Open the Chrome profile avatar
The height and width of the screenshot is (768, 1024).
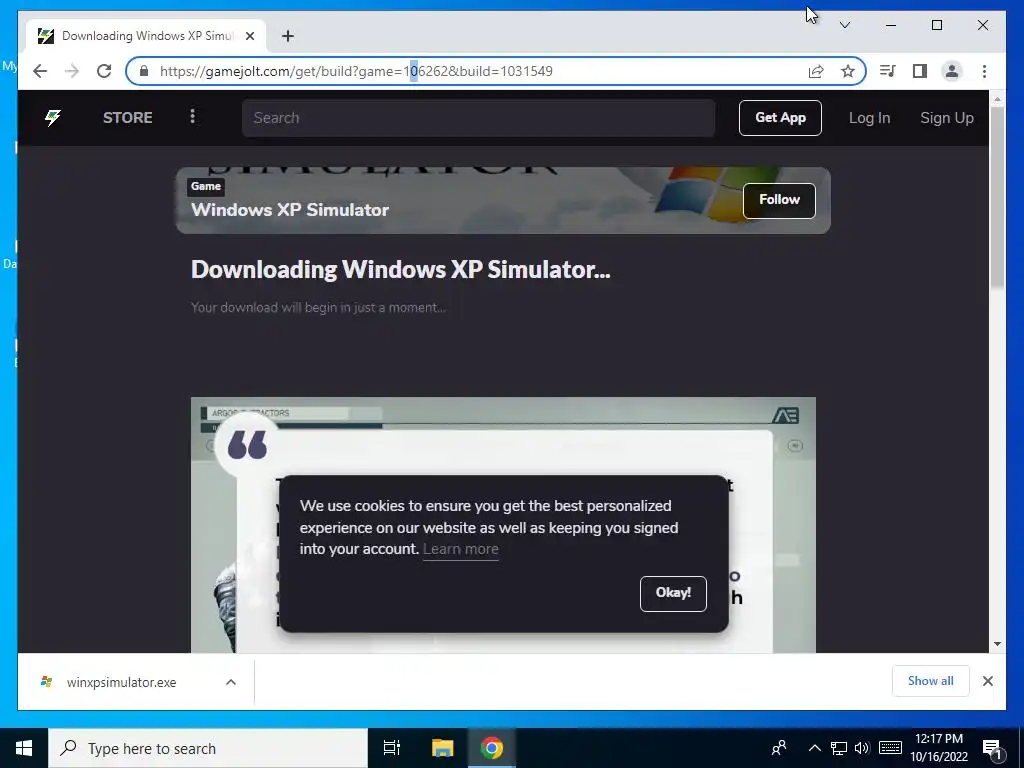coord(952,71)
